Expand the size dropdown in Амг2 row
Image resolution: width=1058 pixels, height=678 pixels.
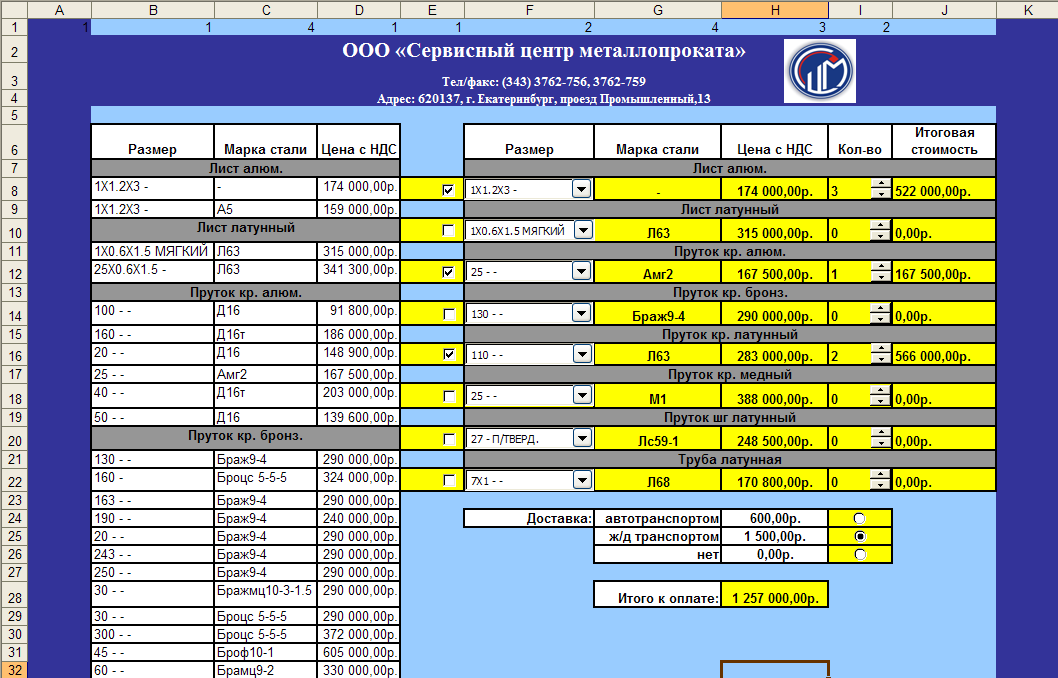[x=582, y=271]
